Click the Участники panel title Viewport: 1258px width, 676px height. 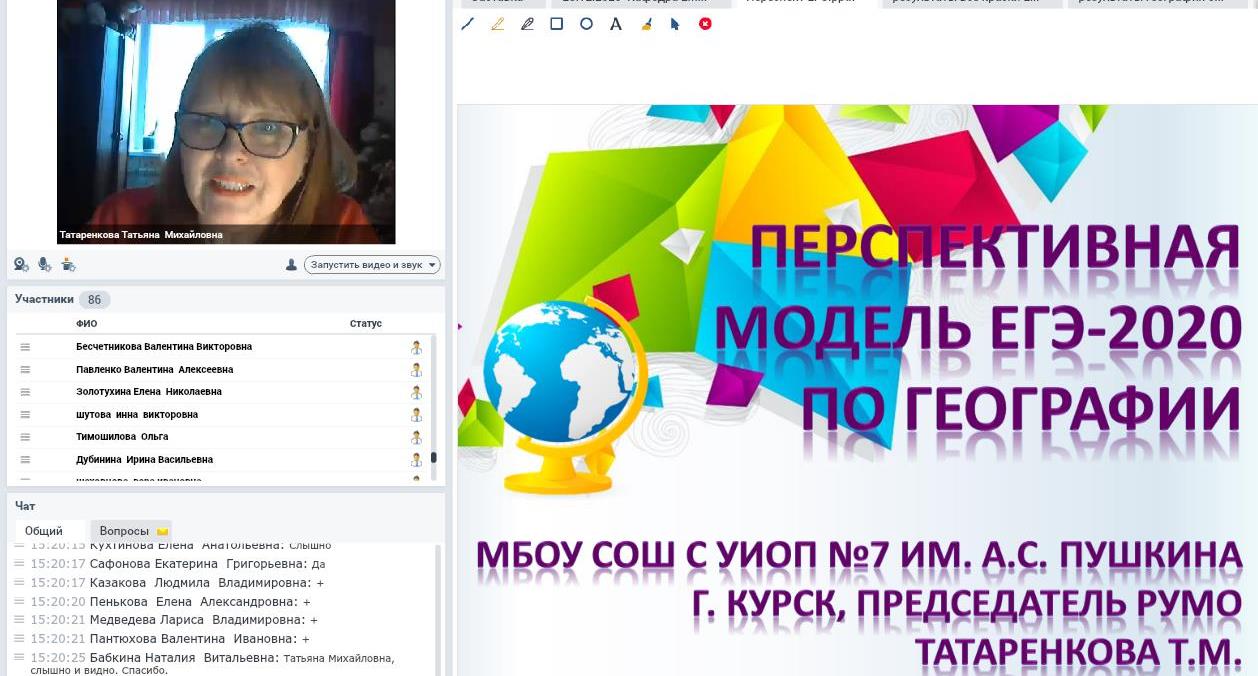point(44,299)
